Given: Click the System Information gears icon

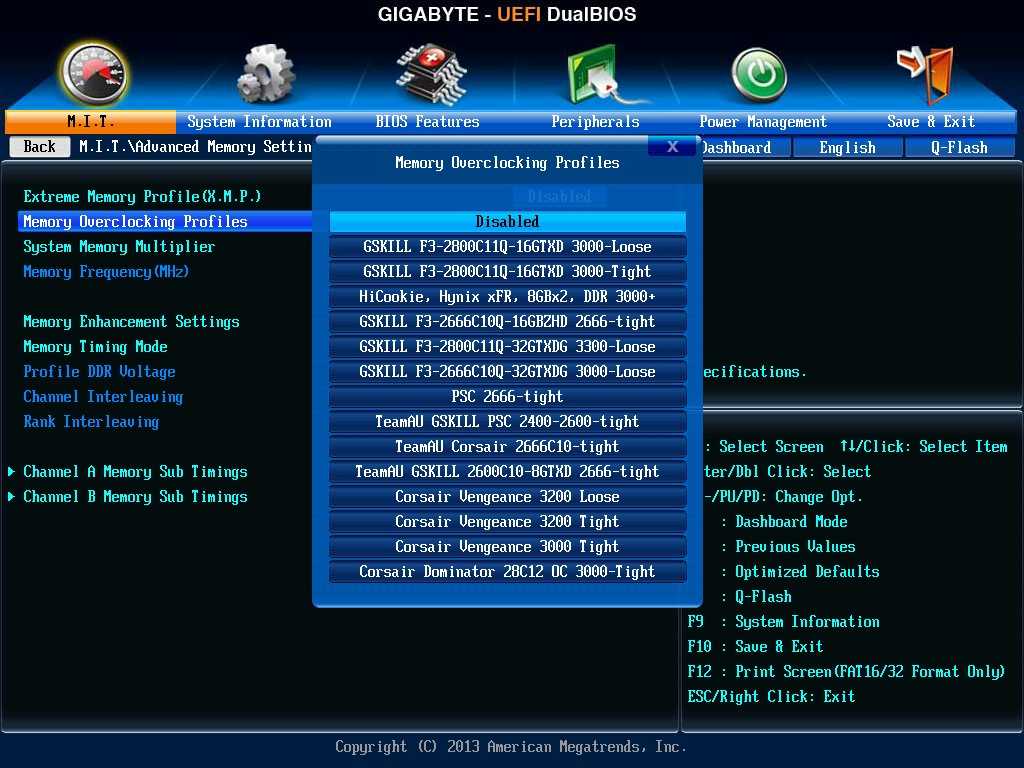Looking at the screenshot, I should coord(265,75).
